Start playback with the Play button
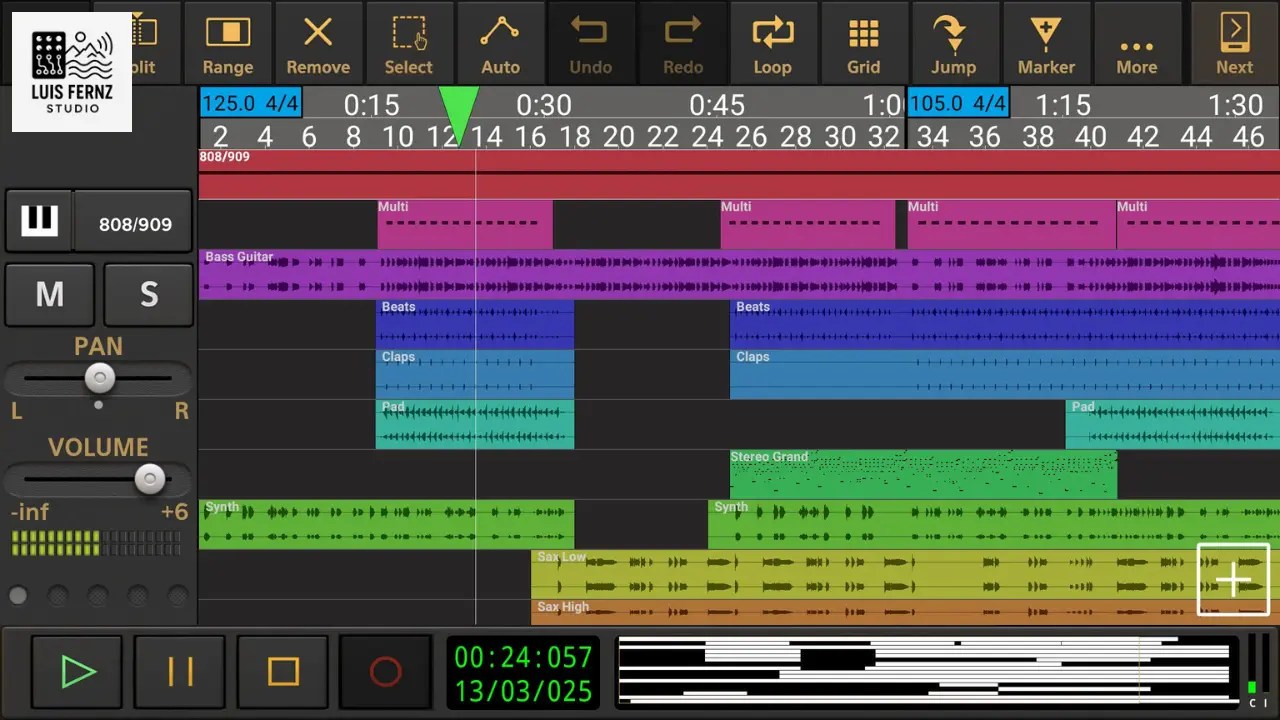Viewport: 1280px width, 720px height. tap(77, 672)
